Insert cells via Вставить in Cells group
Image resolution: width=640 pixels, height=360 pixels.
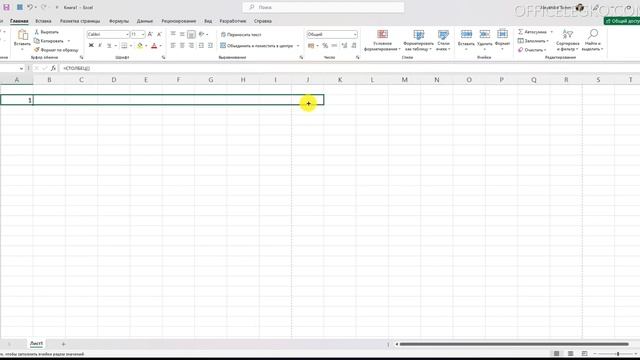point(466,40)
